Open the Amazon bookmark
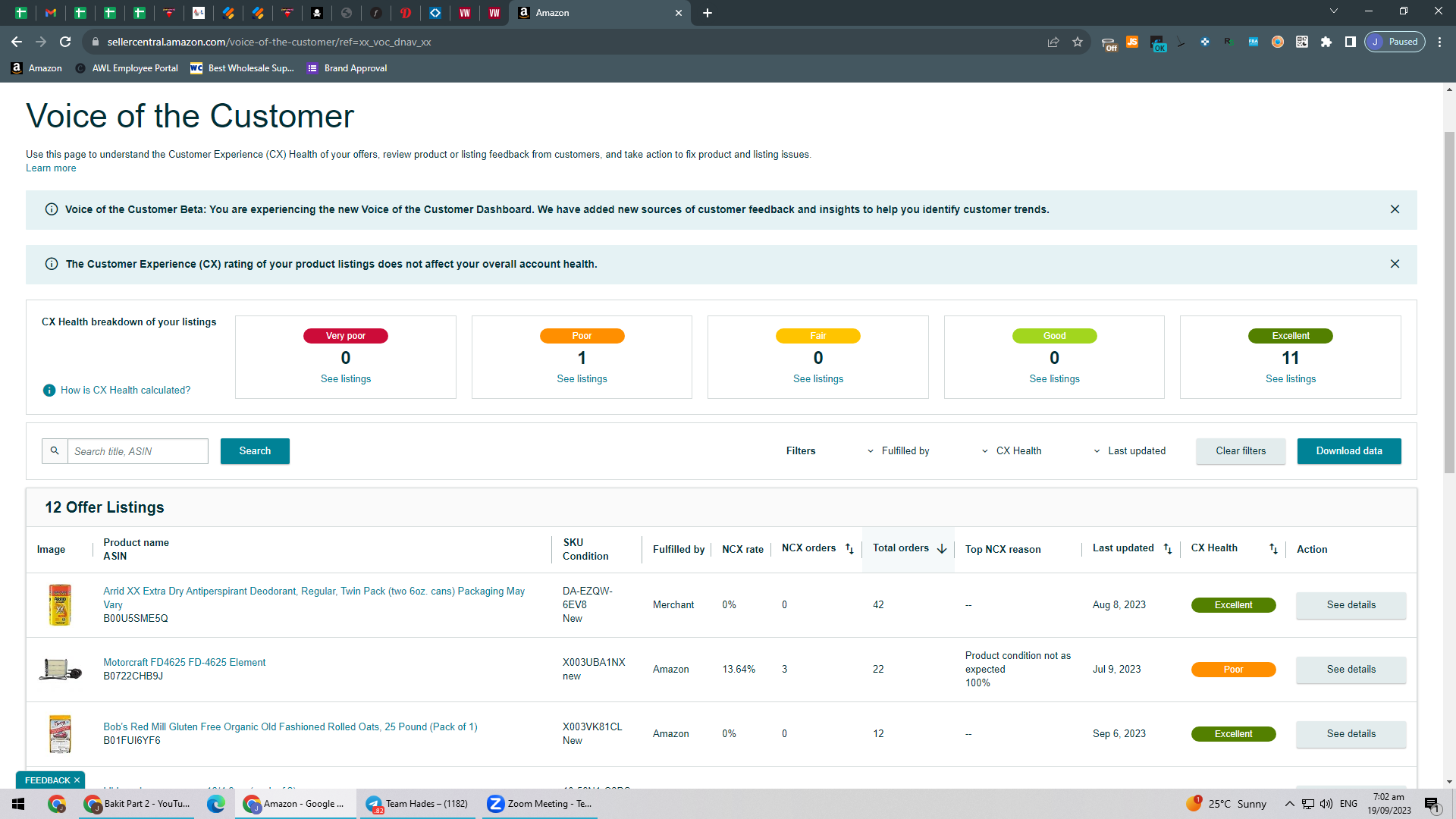Image resolution: width=1456 pixels, height=819 pixels. (x=36, y=68)
